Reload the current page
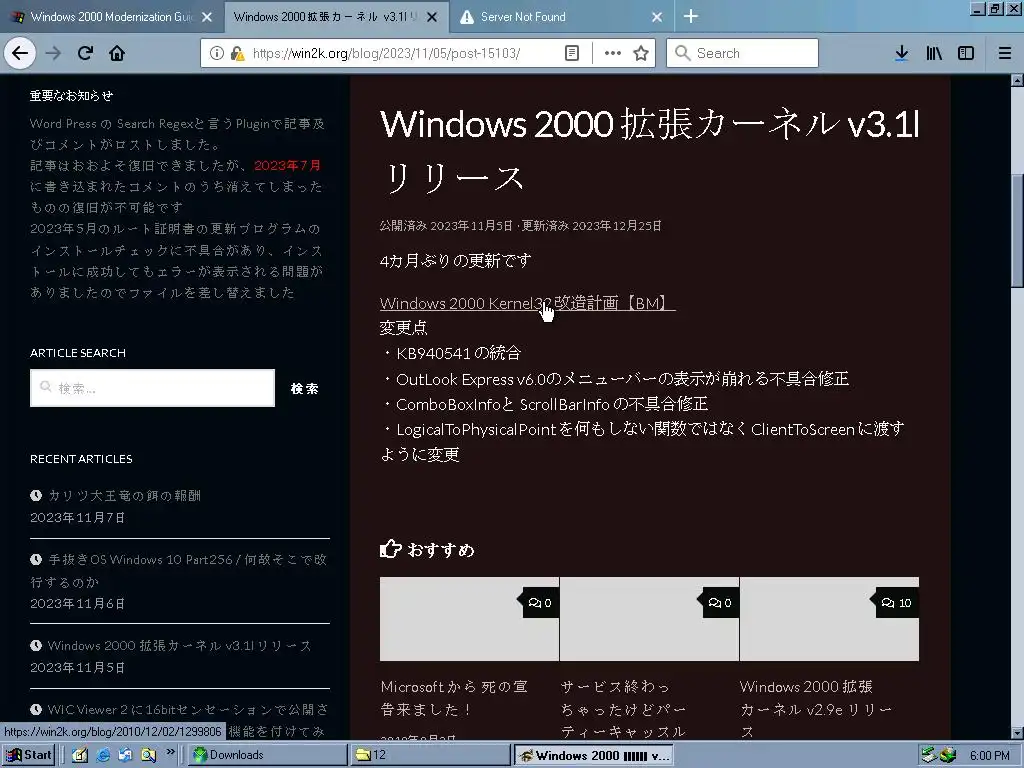The image size is (1024, 768). (85, 53)
